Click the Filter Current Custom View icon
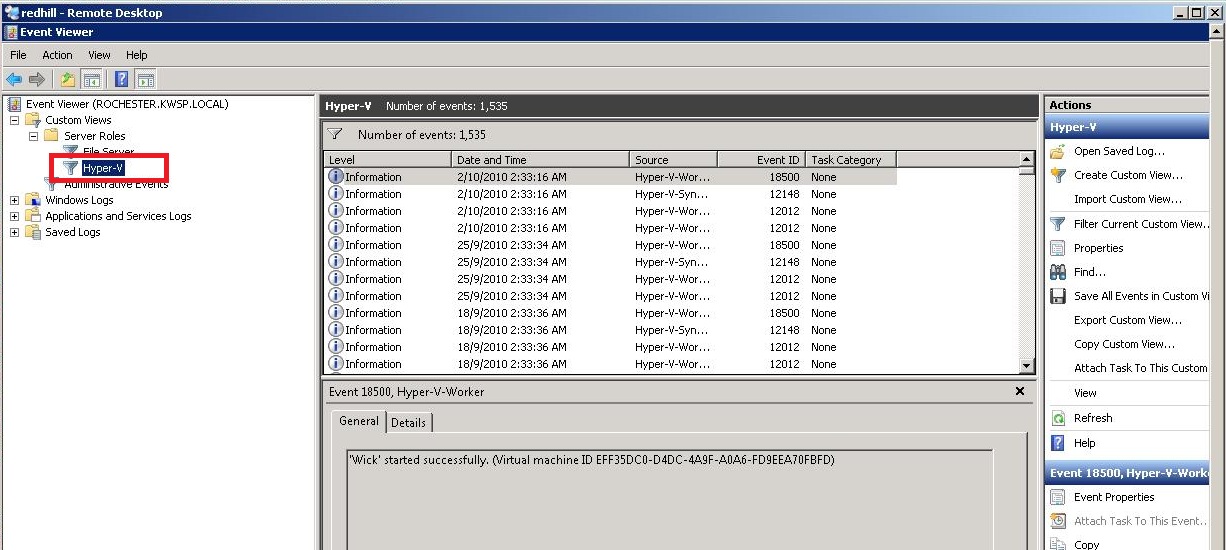 click(x=1058, y=224)
